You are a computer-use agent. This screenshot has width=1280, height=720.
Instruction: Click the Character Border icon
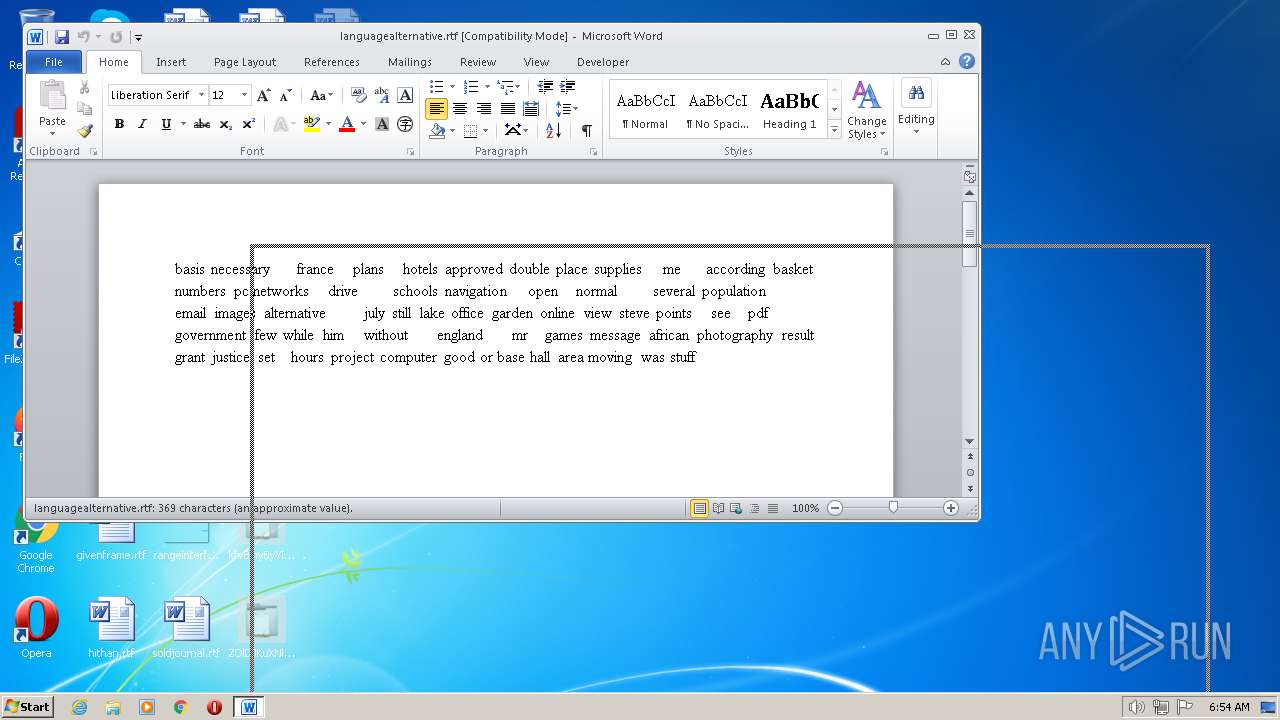coord(405,95)
